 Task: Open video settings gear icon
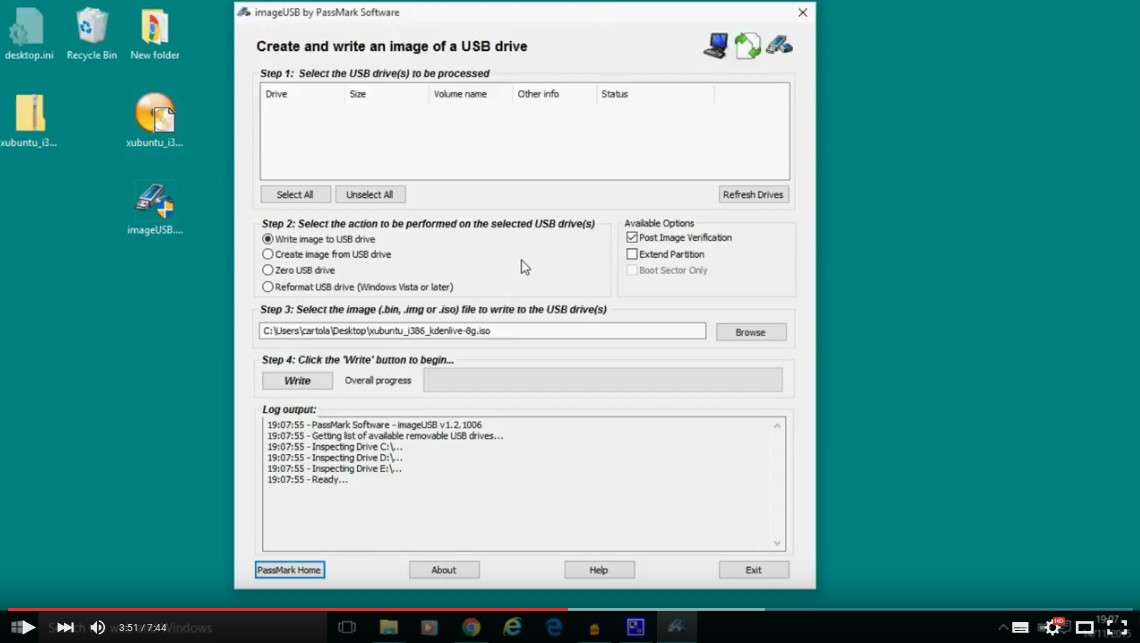[x=1052, y=627]
